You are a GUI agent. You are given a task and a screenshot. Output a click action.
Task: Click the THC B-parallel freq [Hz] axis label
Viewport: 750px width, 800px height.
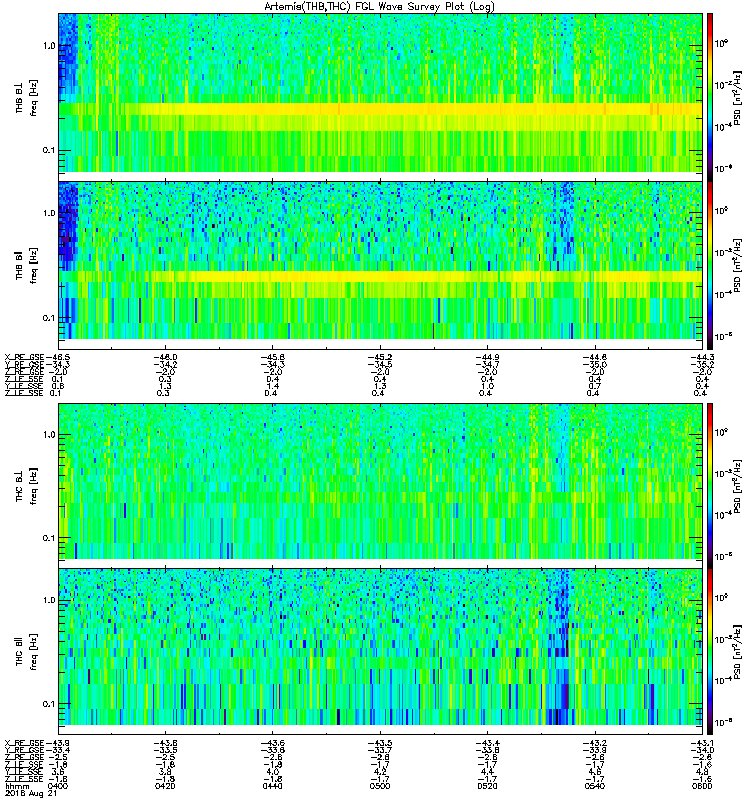coord(34,652)
